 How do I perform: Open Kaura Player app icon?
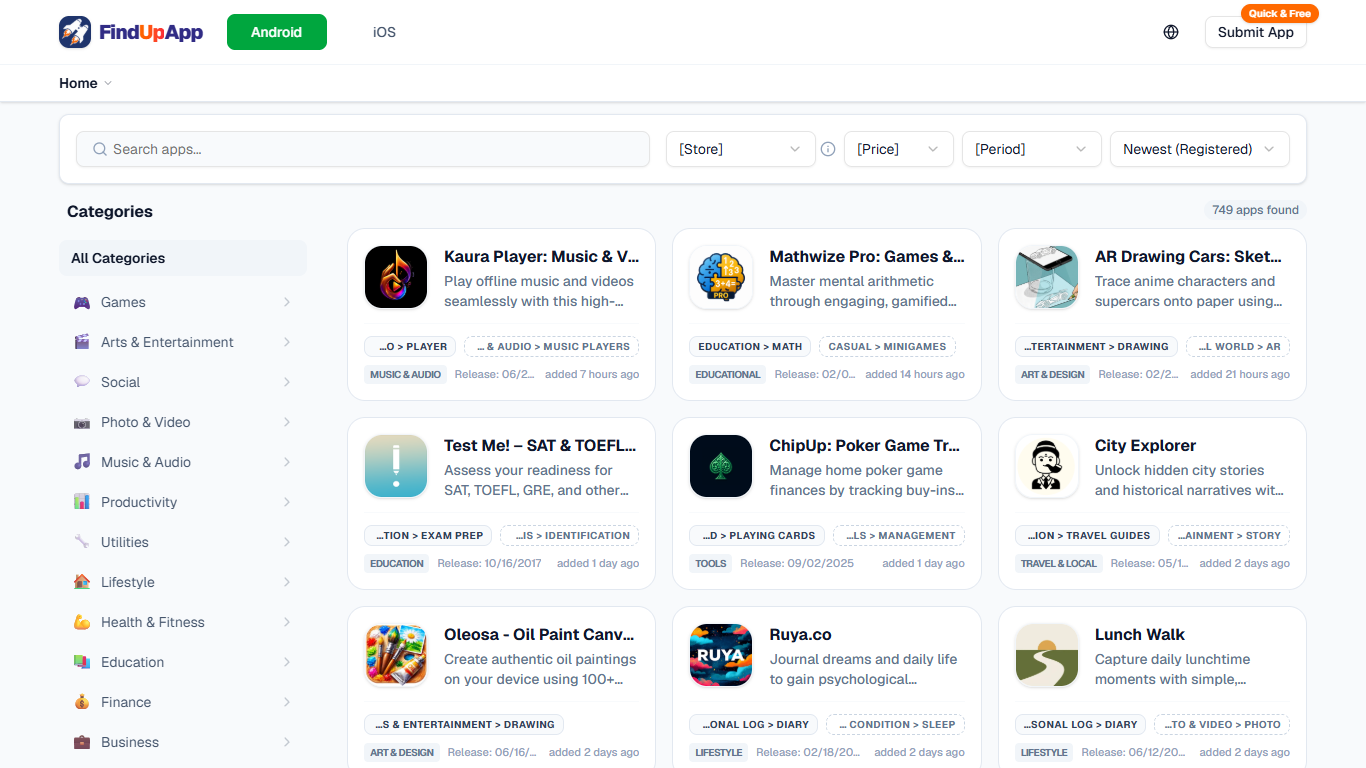click(x=396, y=277)
